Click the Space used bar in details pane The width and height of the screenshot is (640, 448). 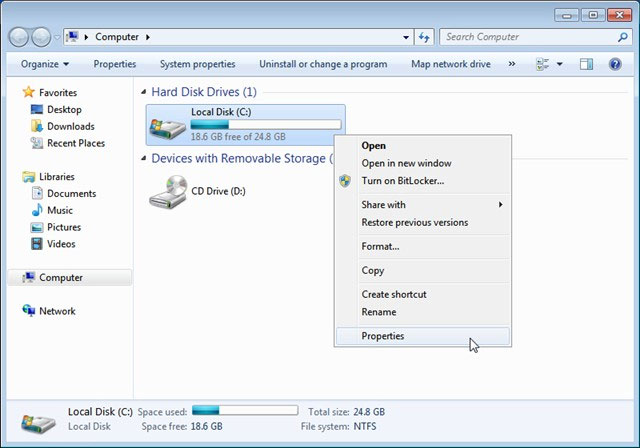(x=245, y=410)
